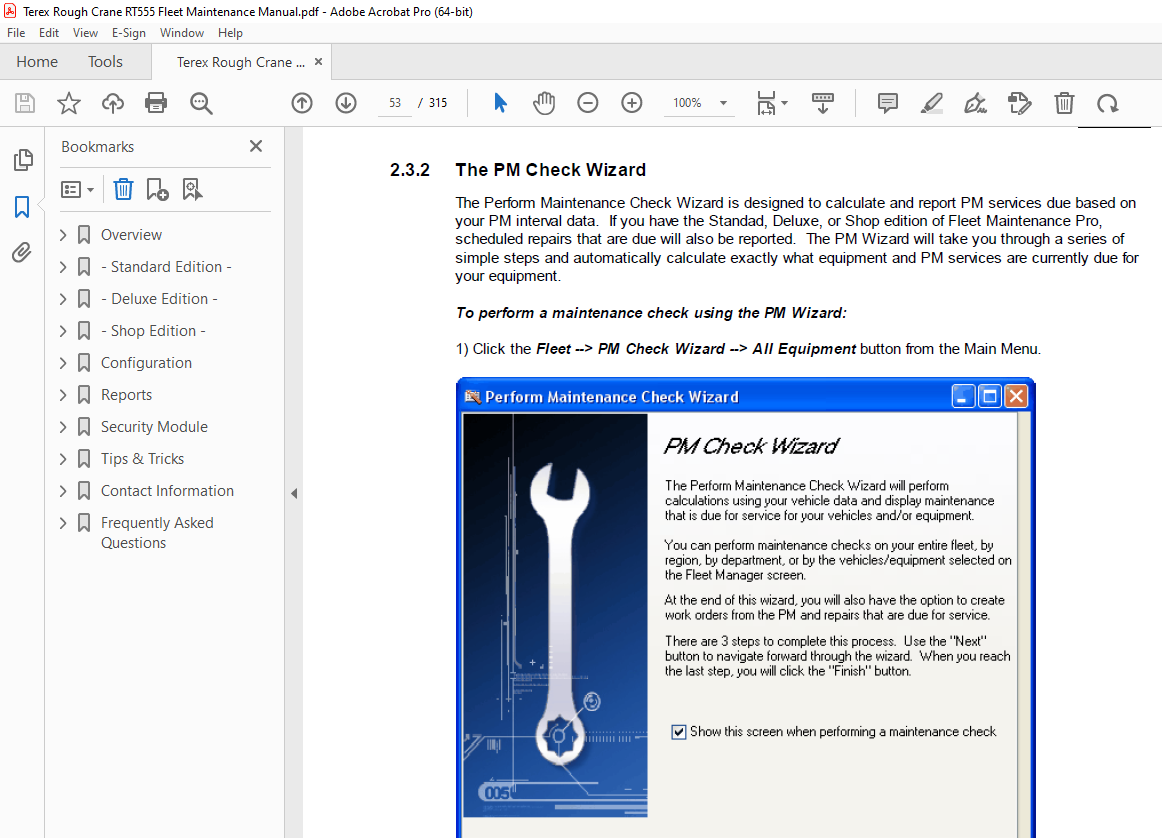The image size is (1162, 838).
Task: Add a new bookmark with the plus icon
Action: [157, 190]
